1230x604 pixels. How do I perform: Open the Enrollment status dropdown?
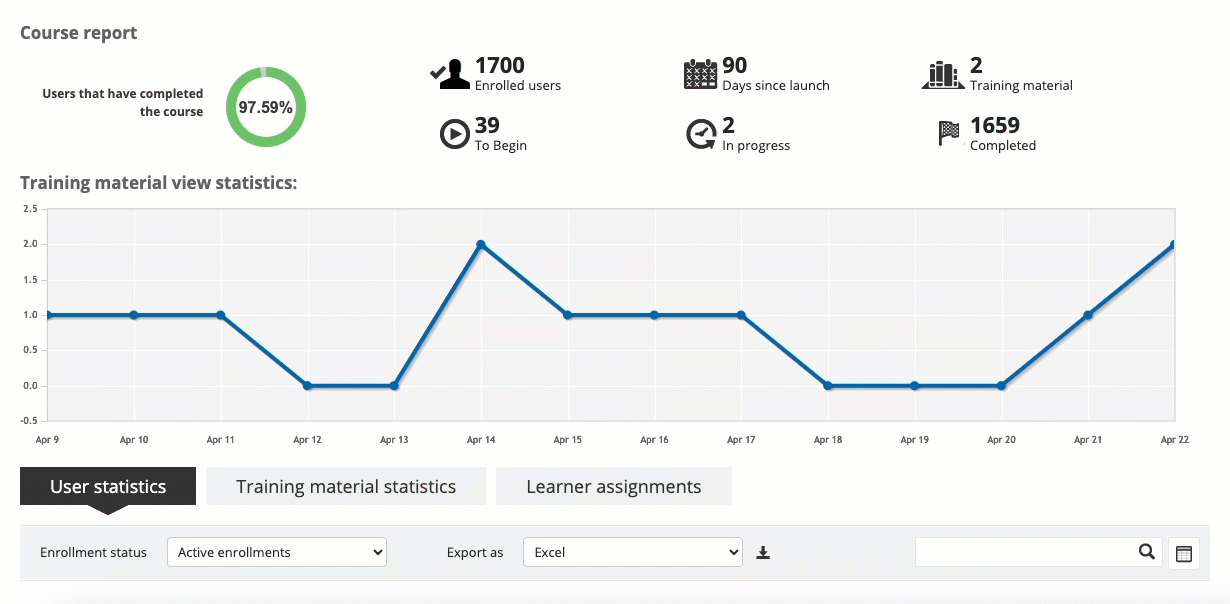click(276, 552)
